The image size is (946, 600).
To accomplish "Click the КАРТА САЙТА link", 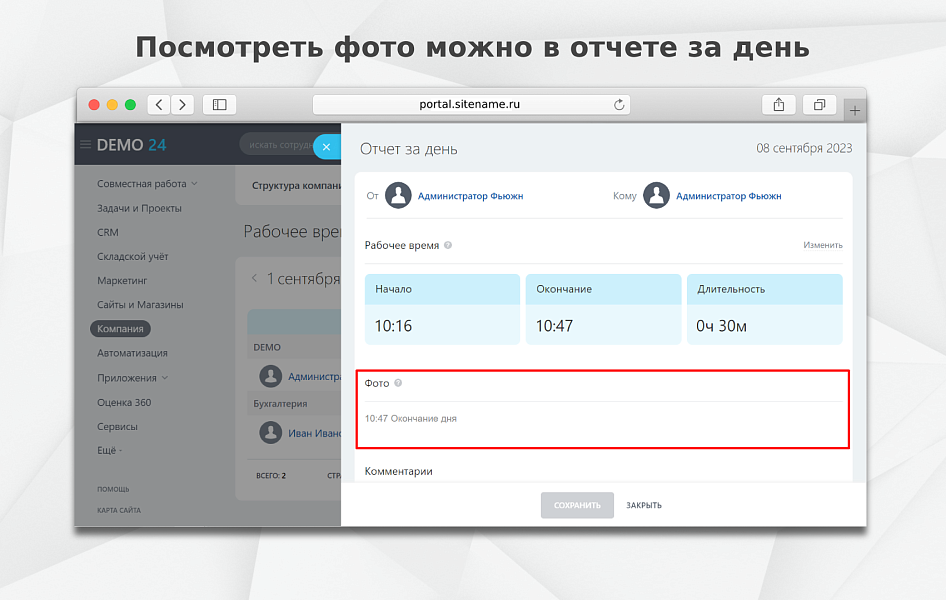I will (x=119, y=510).
